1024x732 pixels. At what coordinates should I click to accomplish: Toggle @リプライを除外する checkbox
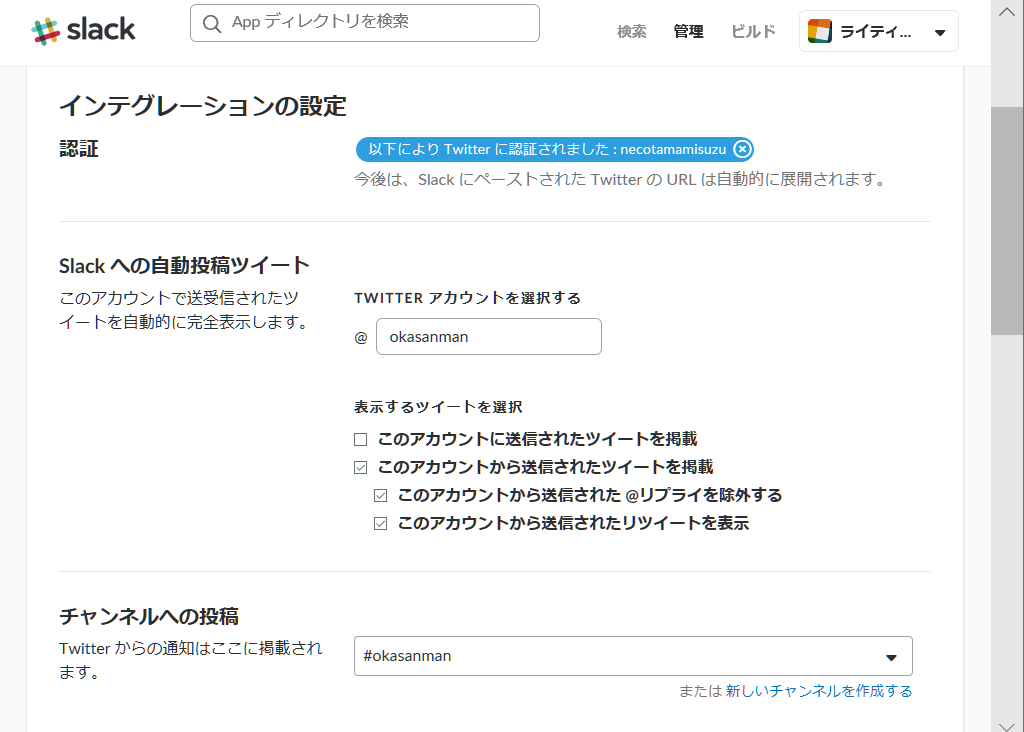381,495
